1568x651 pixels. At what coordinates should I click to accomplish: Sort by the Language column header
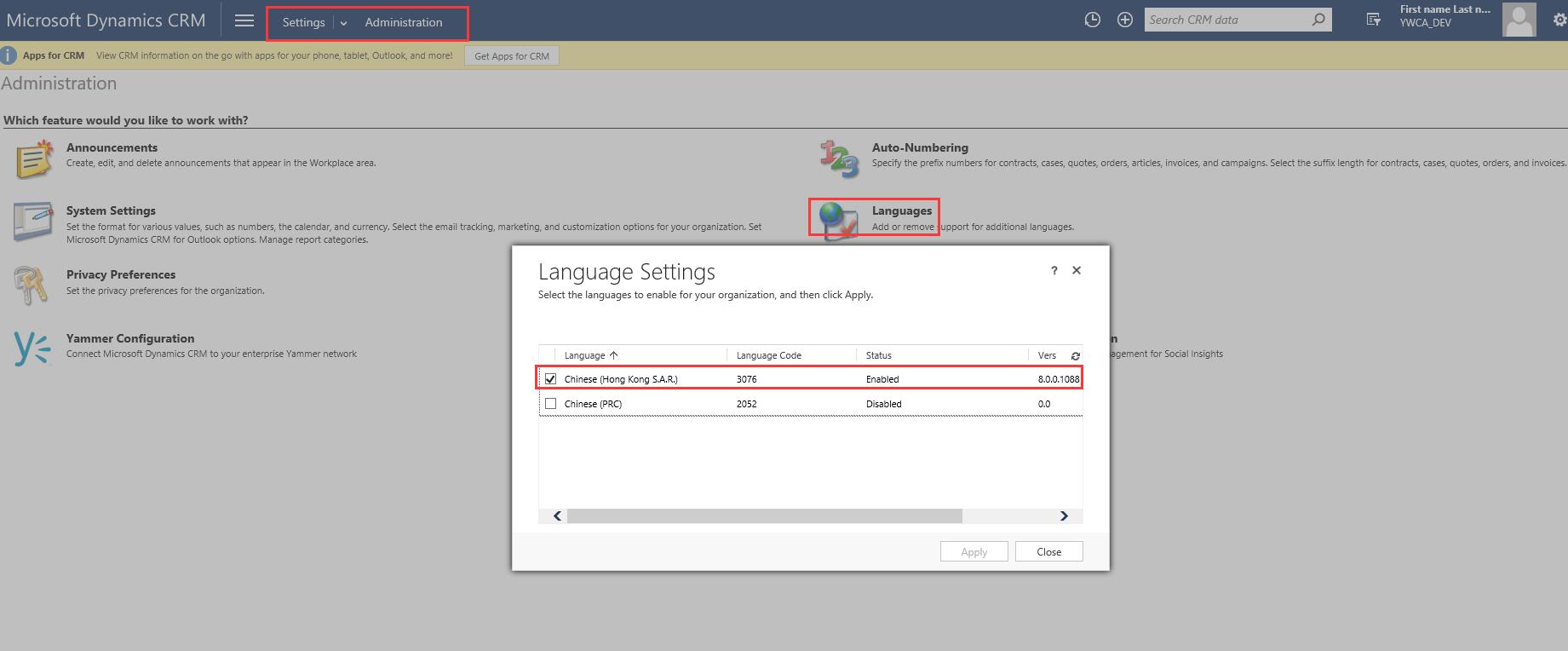click(x=591, y=355)
